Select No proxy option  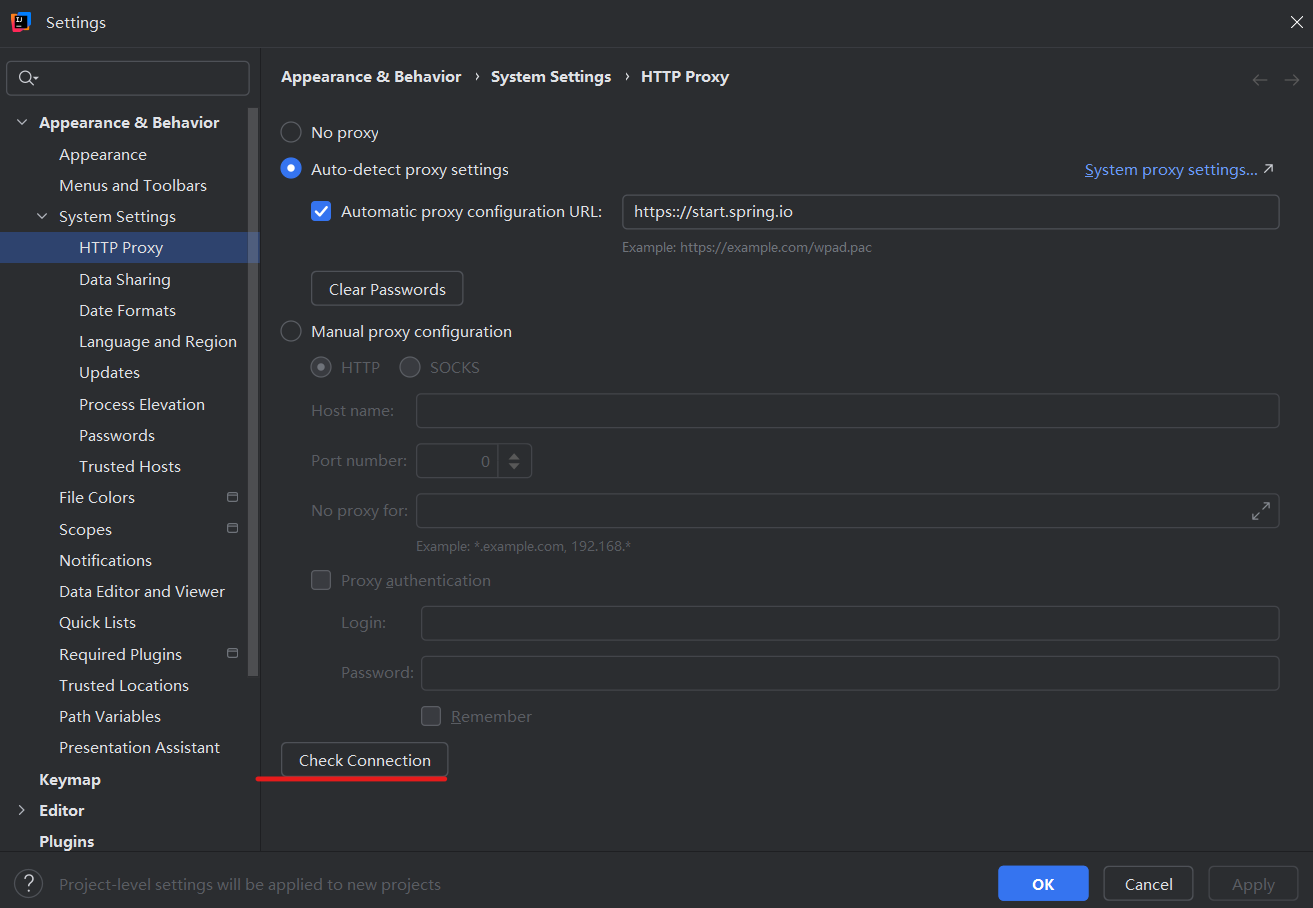[x=290, y=131]
